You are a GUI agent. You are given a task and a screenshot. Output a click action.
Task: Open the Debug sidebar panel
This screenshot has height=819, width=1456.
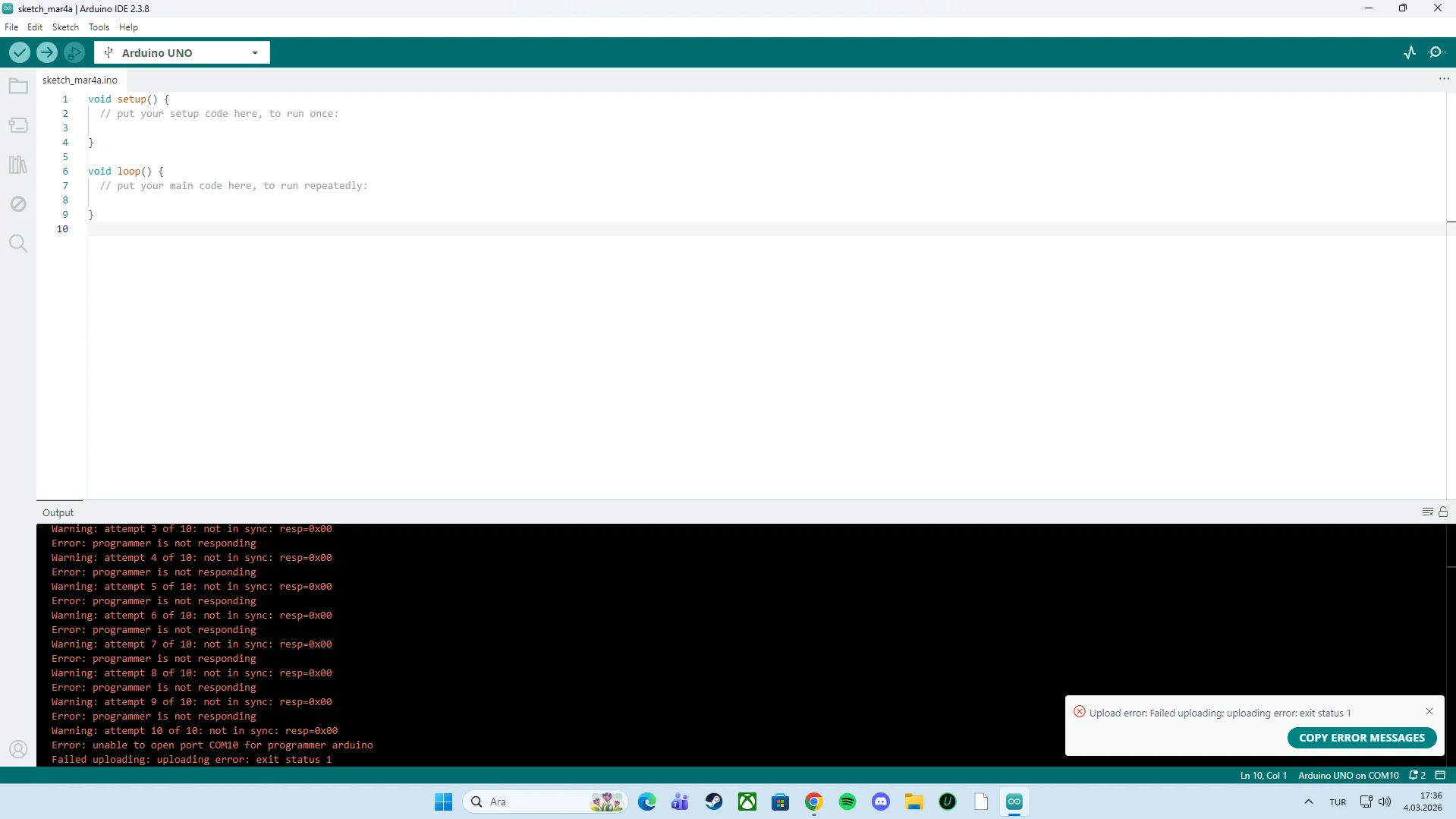pyautogui.click(x=18, y=204)
